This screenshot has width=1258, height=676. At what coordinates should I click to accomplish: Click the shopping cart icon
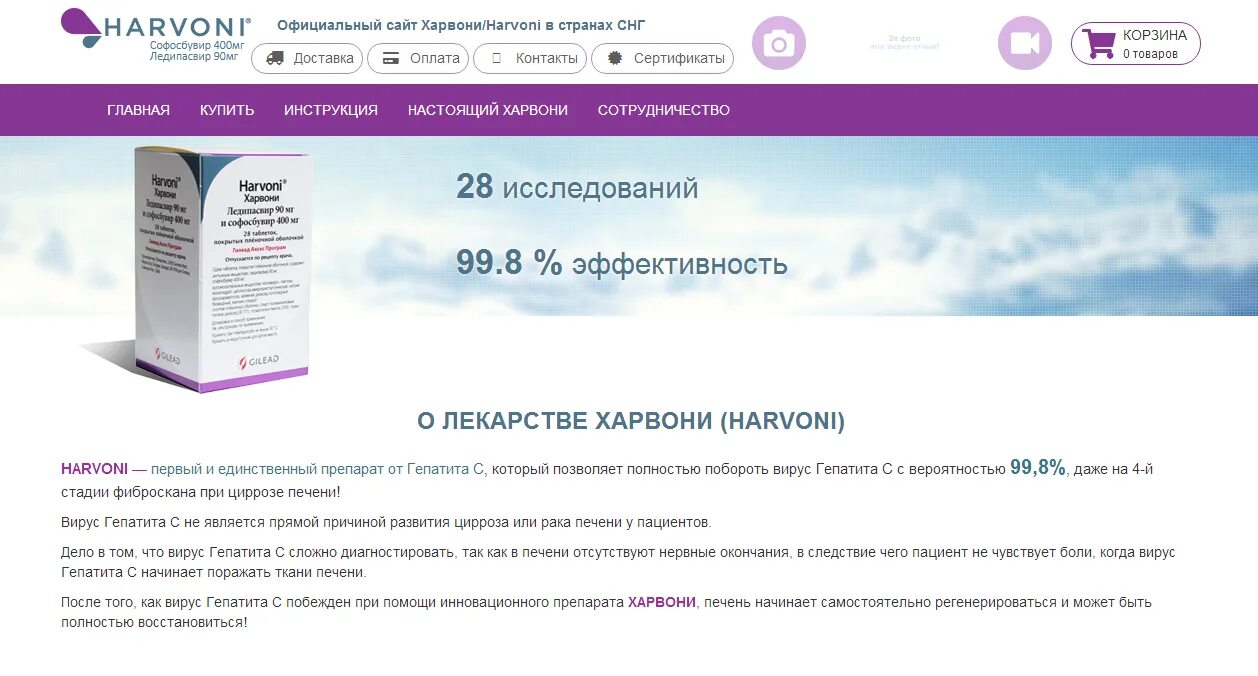point(1099,43)
